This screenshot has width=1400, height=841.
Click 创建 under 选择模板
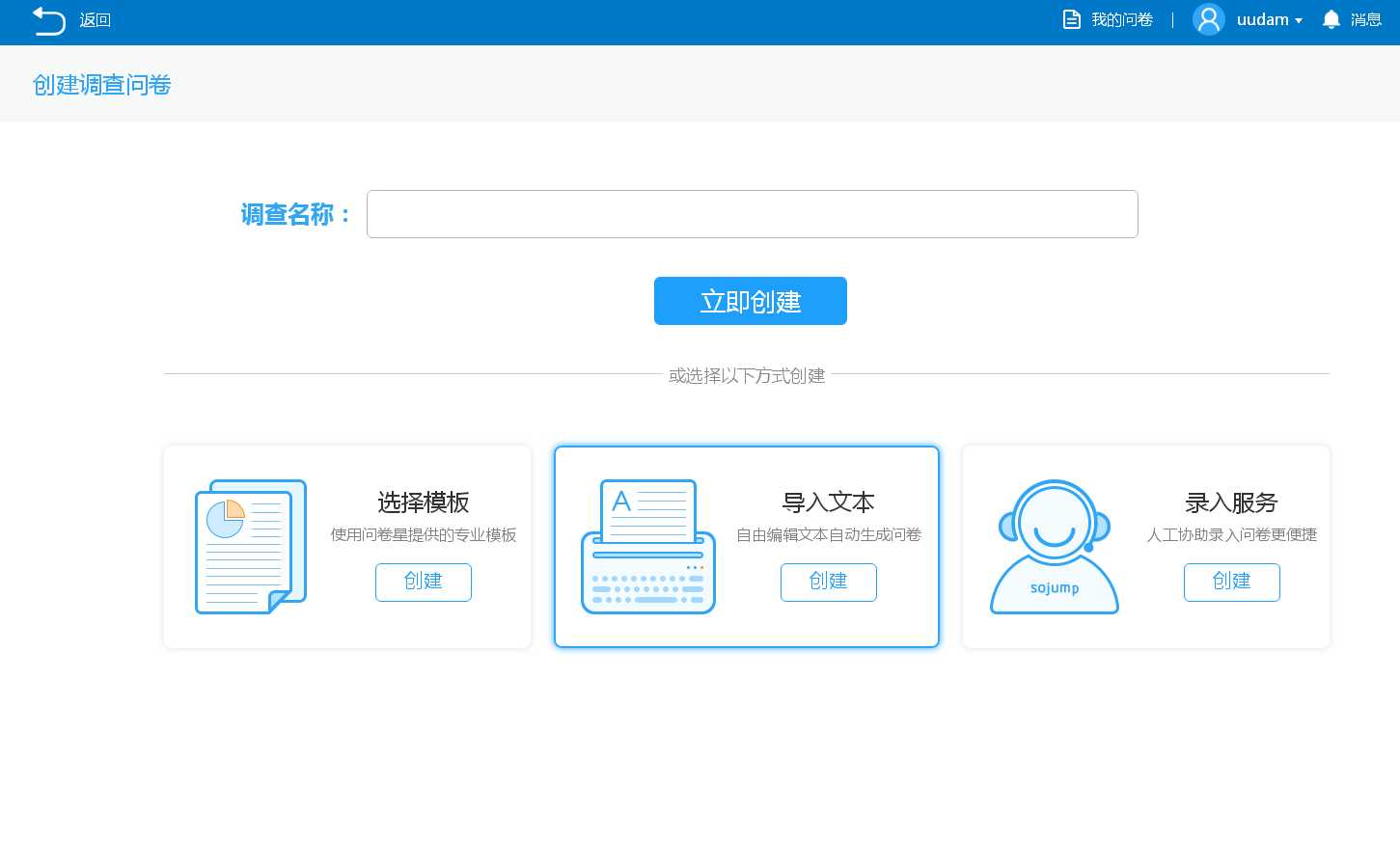[424, 583]
